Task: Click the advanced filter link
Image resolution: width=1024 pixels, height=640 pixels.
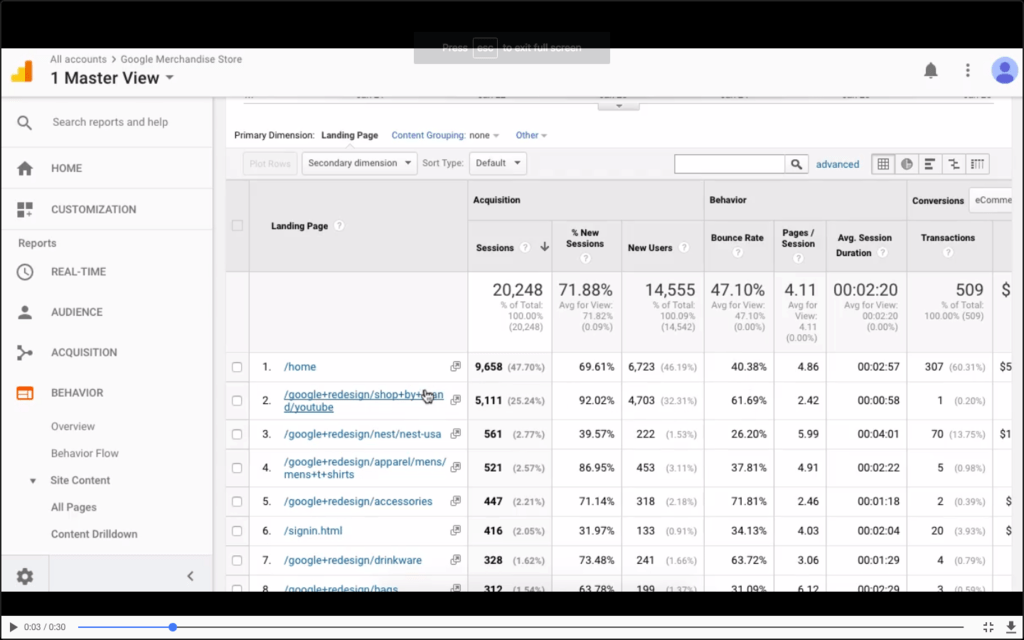Action: coord(837,164)
